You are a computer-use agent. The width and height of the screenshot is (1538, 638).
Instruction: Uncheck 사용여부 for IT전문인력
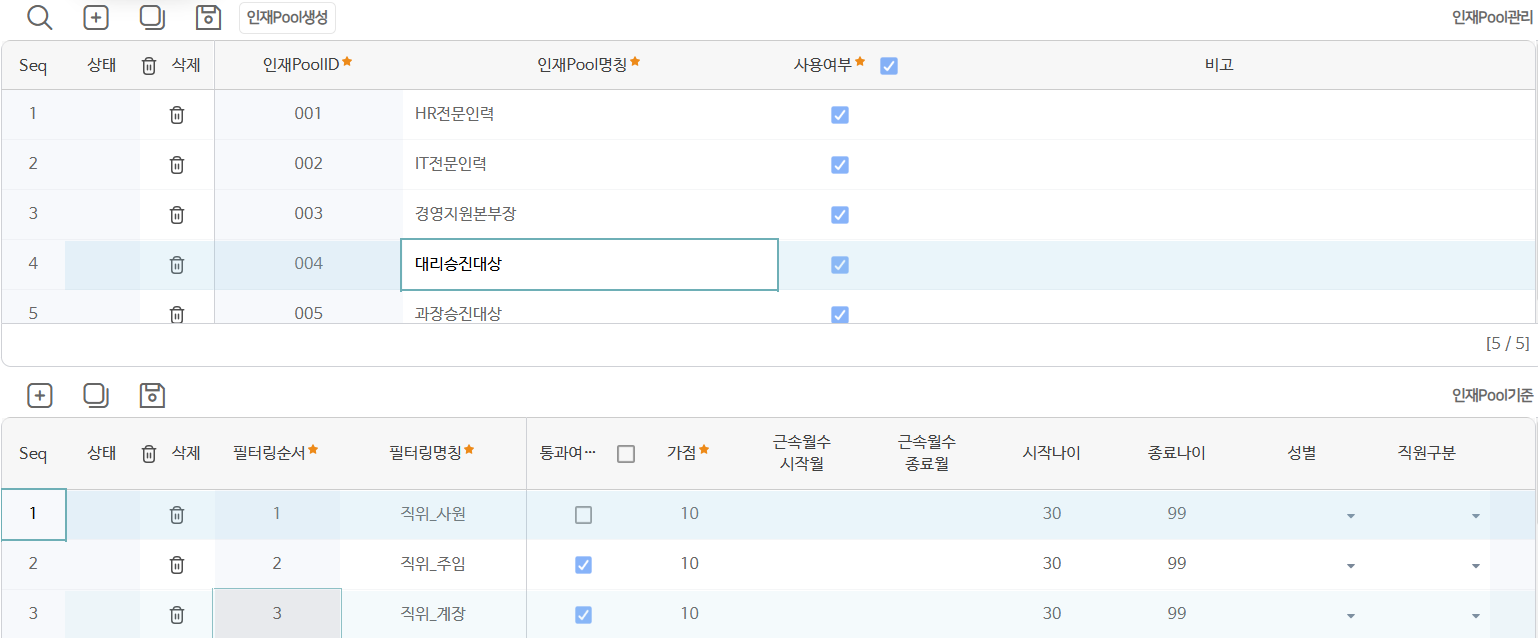(x=840, y=165)
